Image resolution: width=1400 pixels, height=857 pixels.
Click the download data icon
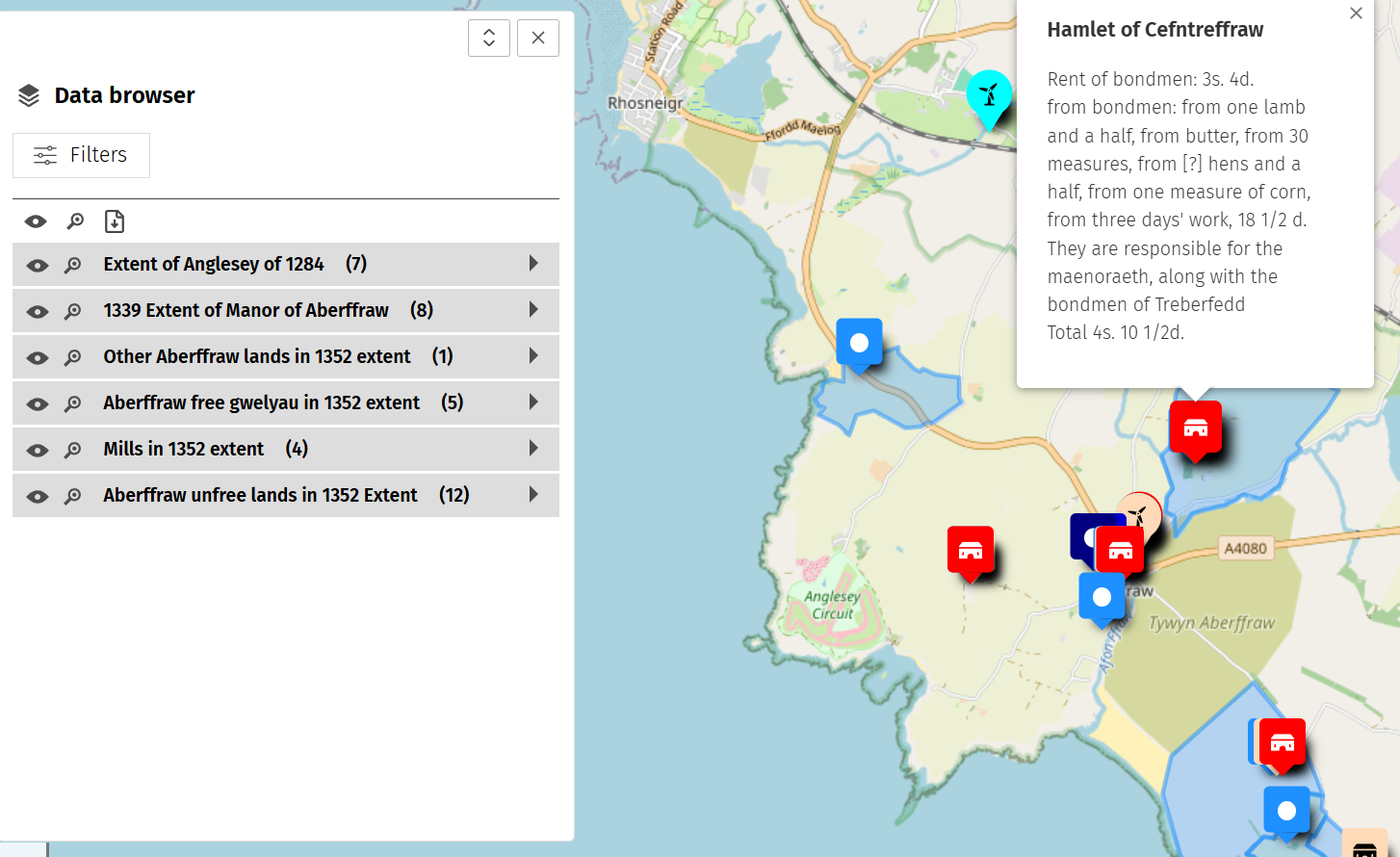[115, 221]
